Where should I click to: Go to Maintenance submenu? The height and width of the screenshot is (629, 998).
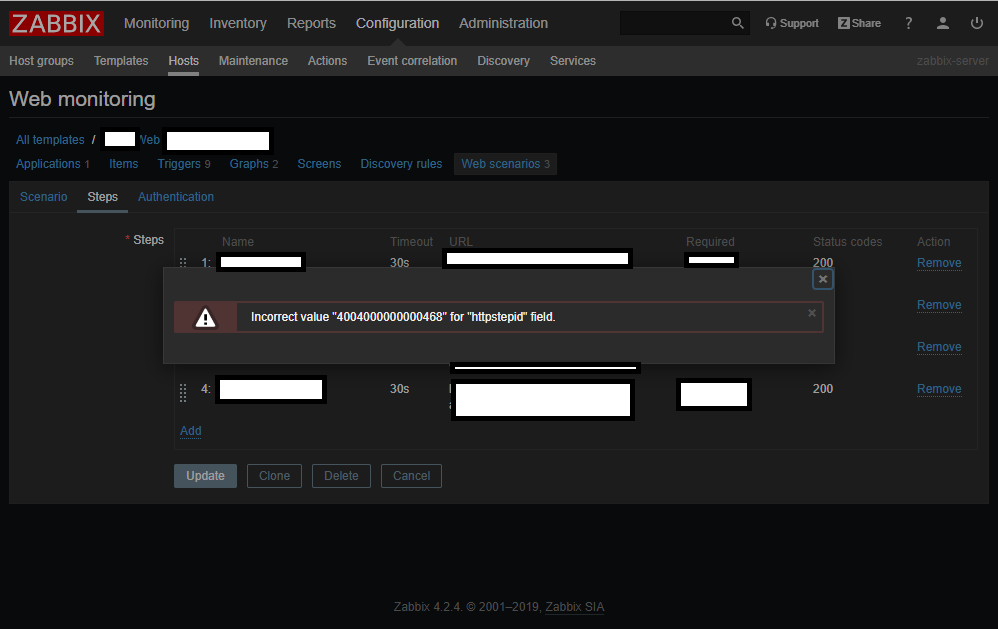pos(253,60)
